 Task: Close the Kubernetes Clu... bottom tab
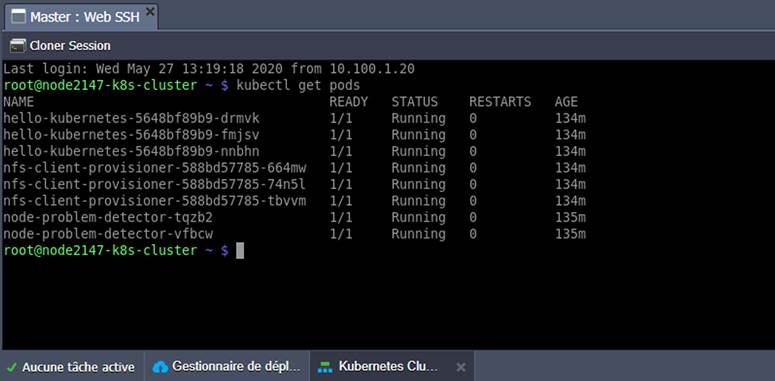[x=461, y=367]
